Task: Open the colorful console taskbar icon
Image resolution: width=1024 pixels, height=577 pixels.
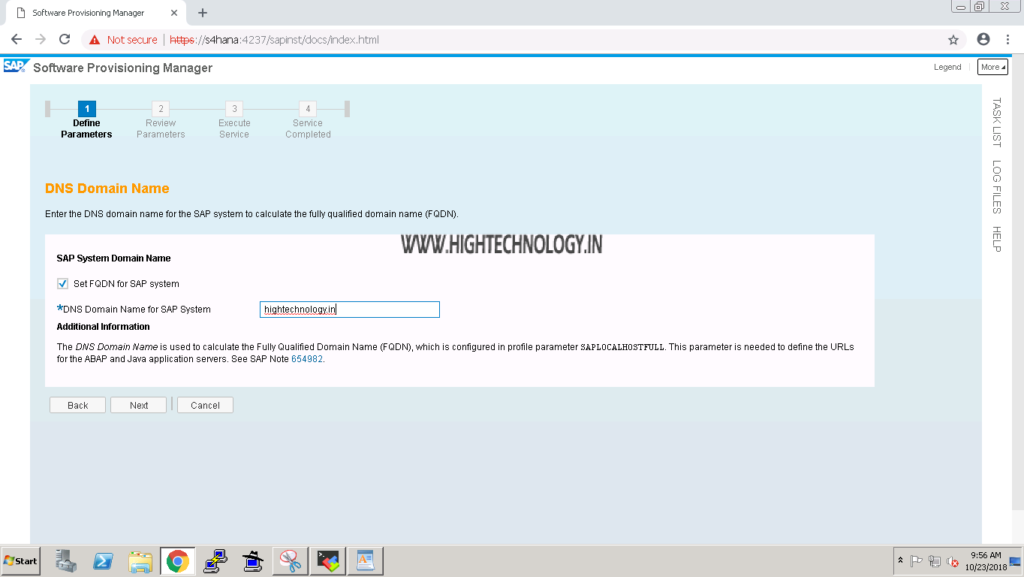Action: click(328, 561)
